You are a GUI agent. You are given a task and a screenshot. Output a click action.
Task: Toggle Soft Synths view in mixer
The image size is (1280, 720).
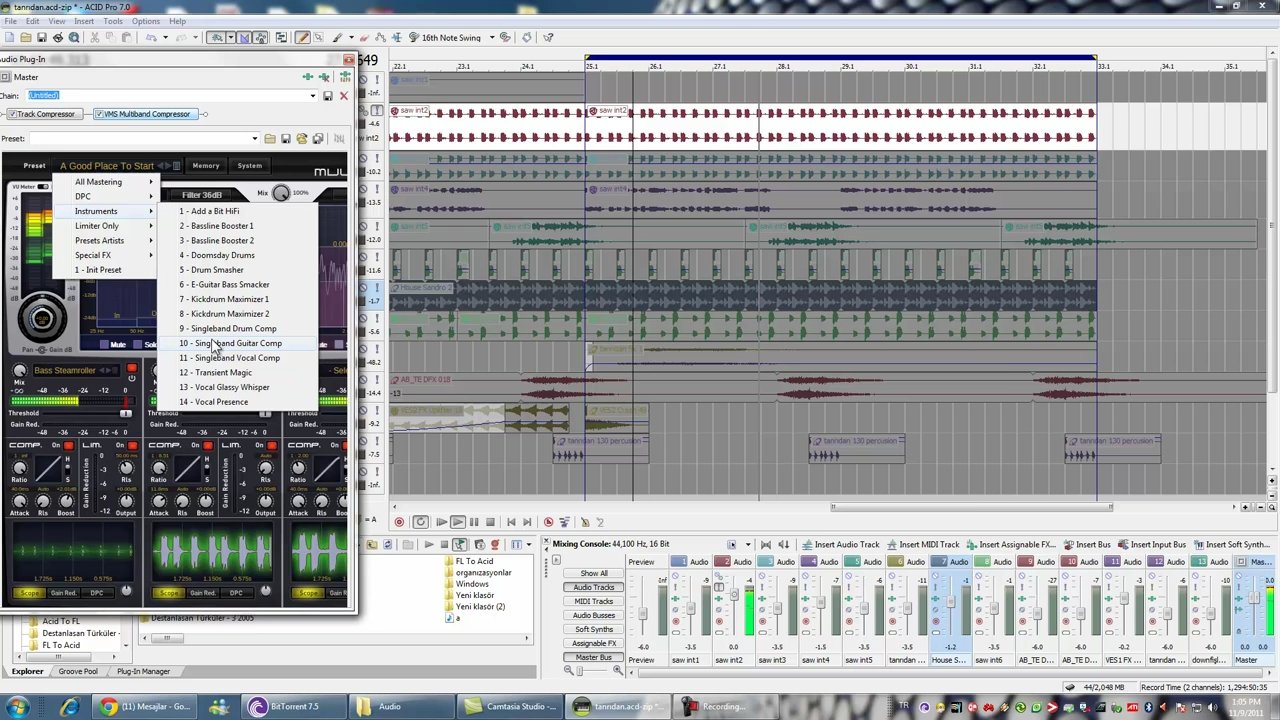(594, 629)
